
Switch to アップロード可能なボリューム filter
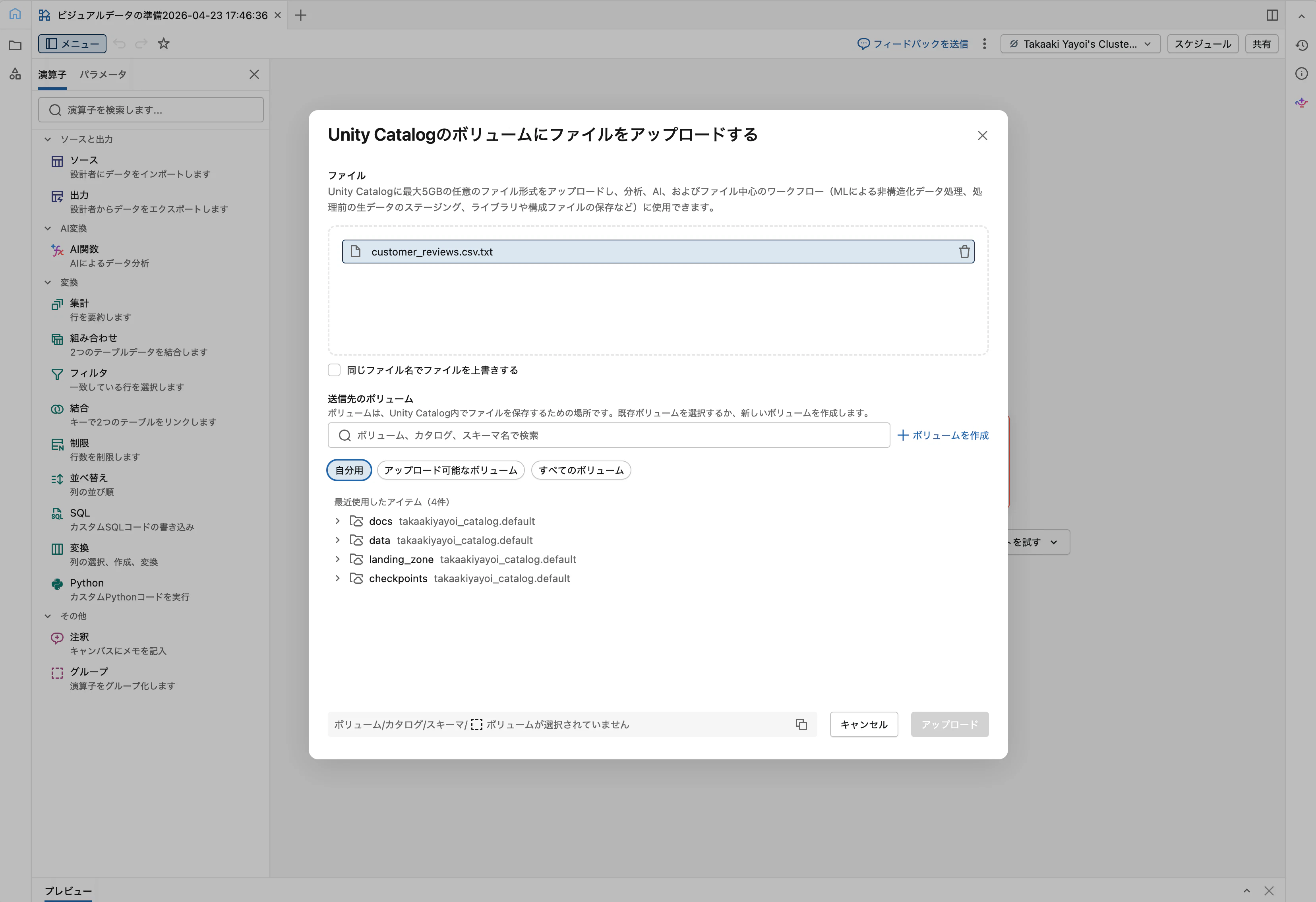451,470
